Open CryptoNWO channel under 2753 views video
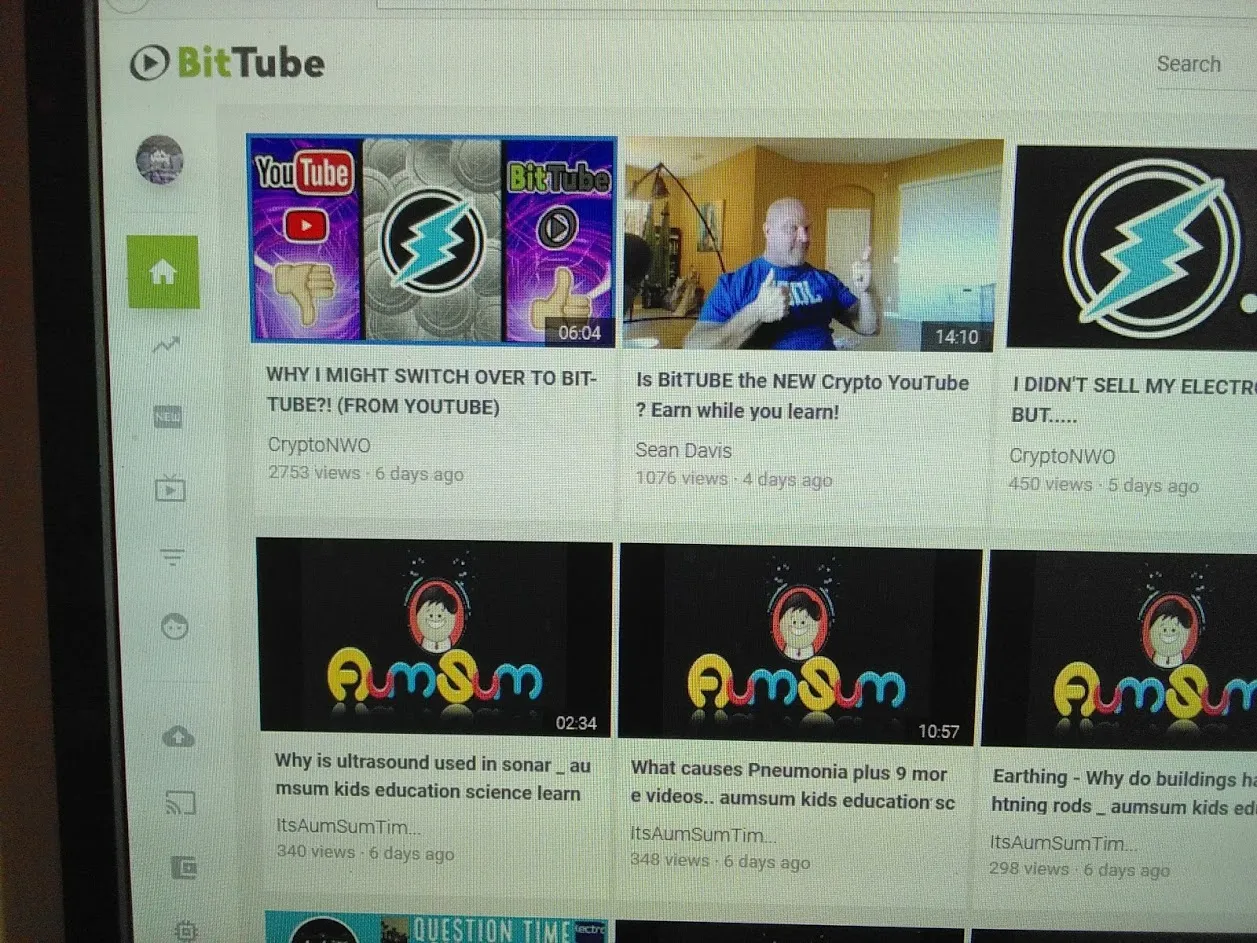1257x943 pixels. pyautogui.click(x=319, y=445)
